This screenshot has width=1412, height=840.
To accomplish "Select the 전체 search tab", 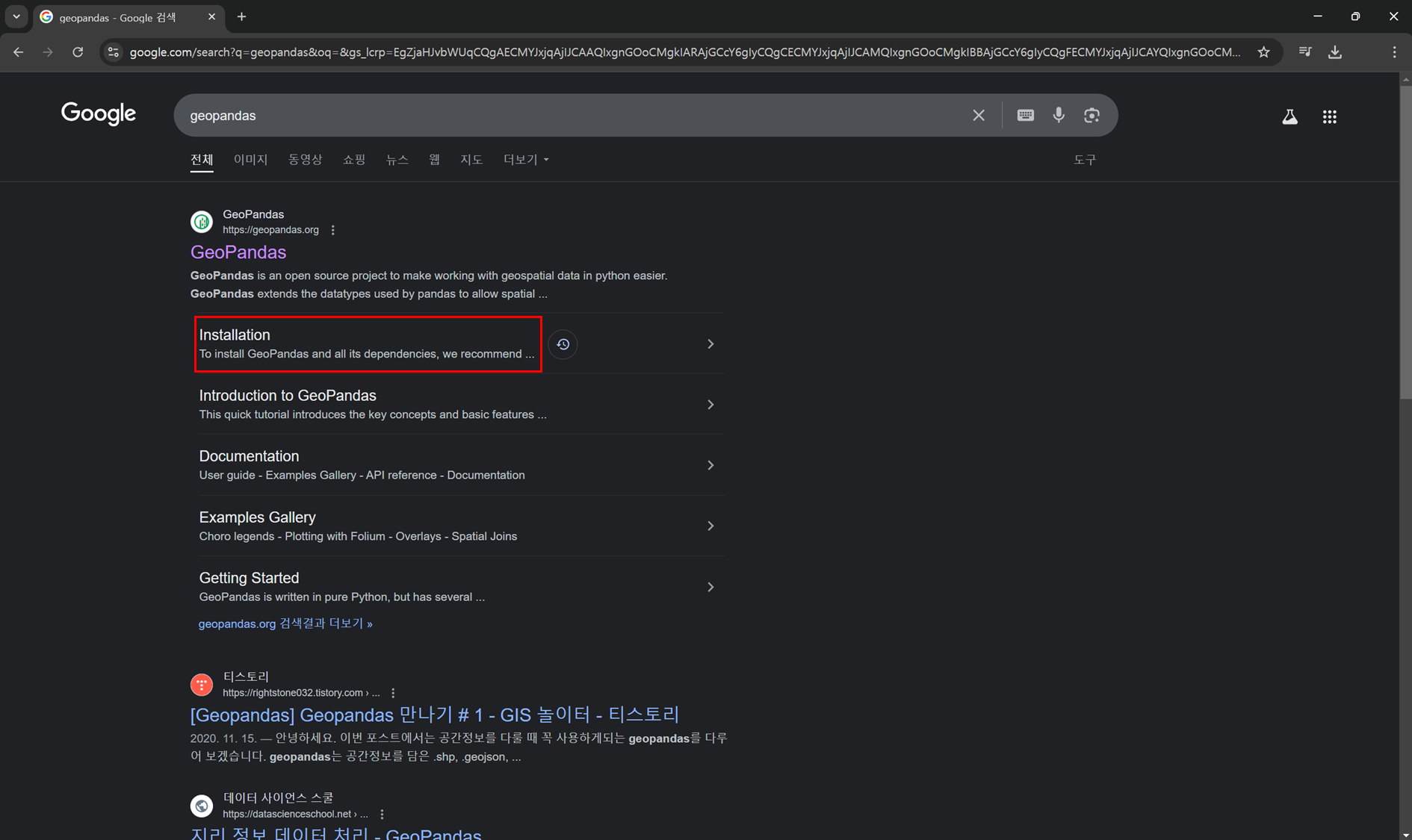I will 202,160.
